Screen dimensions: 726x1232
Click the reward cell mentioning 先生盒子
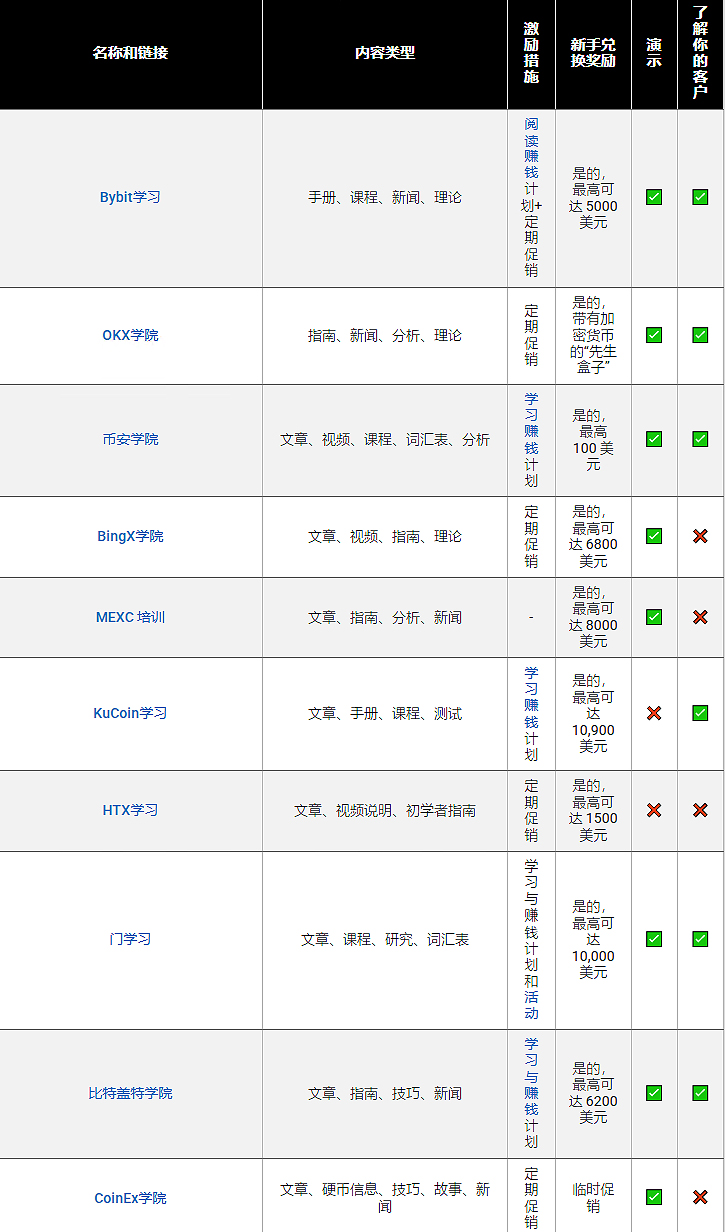pos(593,335)
